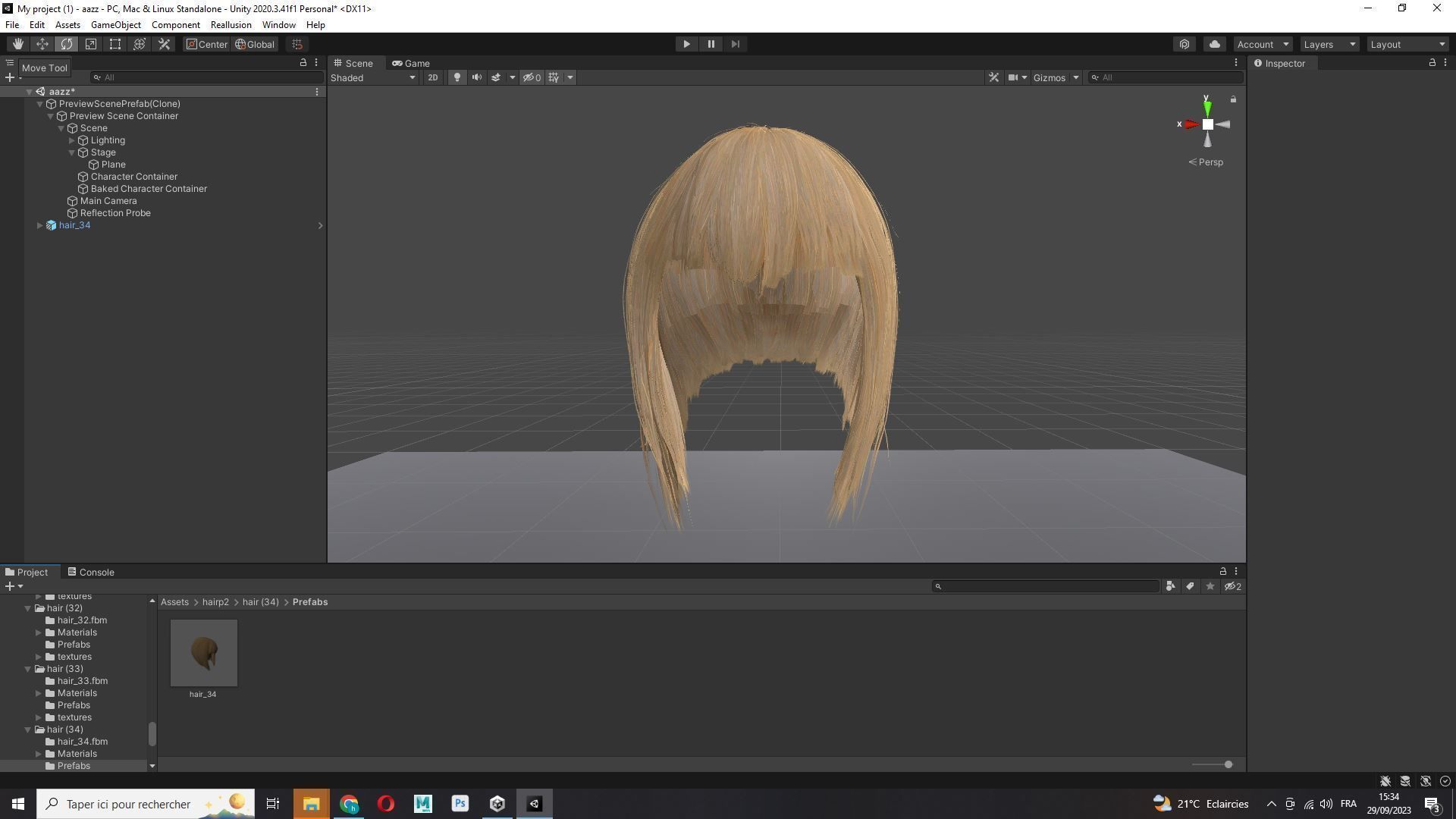Open the scene effects dropdown arrow
This screenshot has height=819, width=1456.
click(x=512, y=77)
